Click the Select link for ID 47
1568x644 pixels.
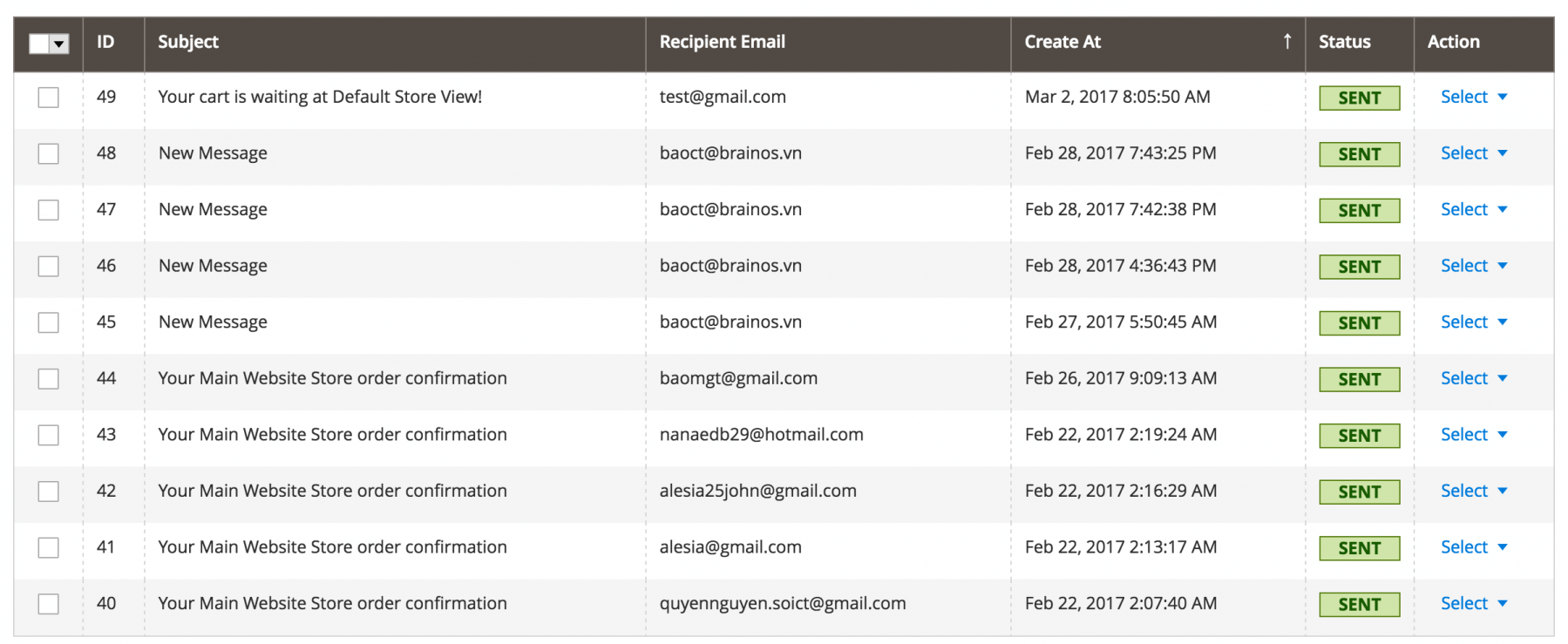pyautogui.click(x=1464, y=209)
